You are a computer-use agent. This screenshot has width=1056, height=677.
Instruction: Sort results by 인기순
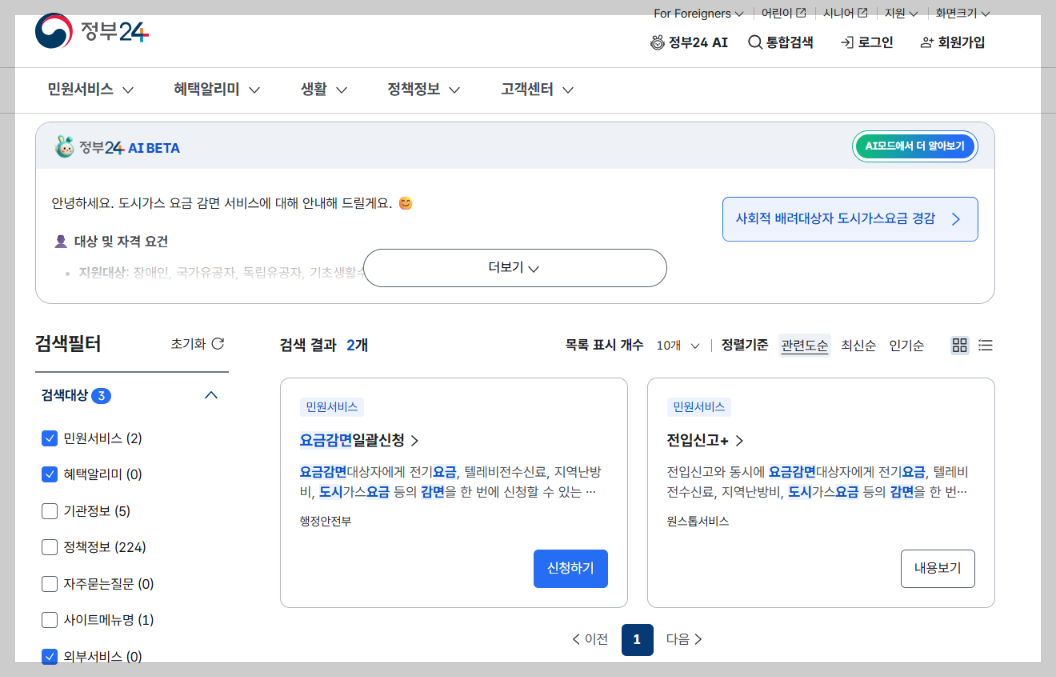[906, 346]
